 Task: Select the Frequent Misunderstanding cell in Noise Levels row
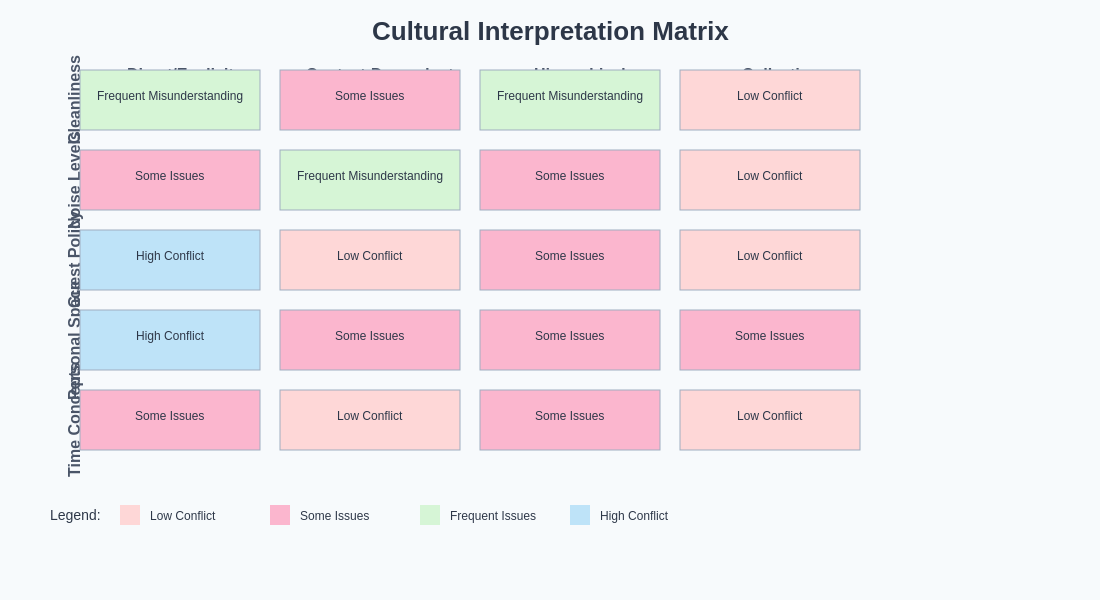click(x=370, y=180)
